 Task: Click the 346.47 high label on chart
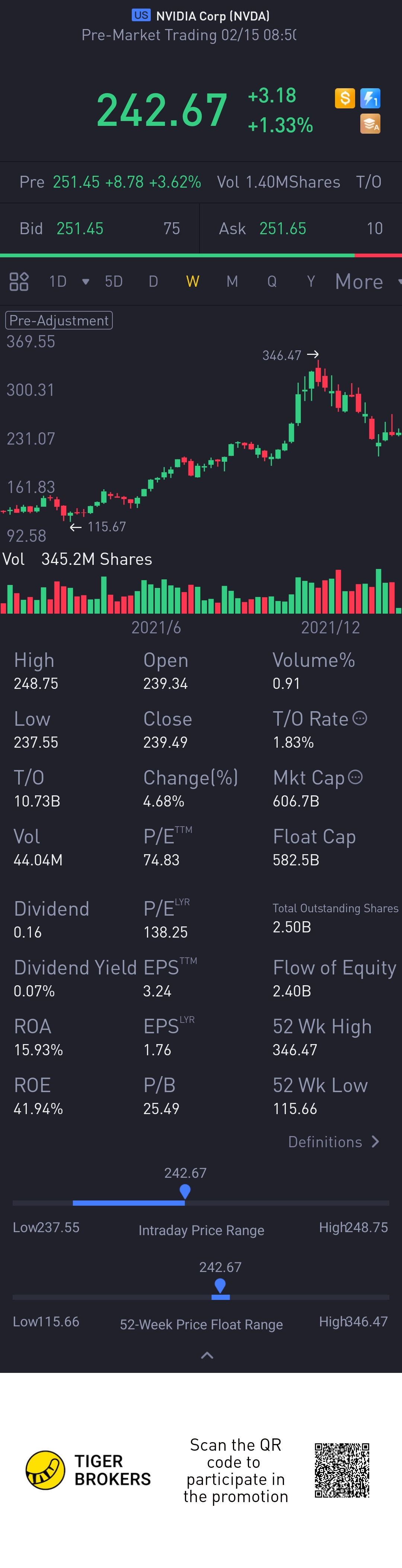(x=282, y=356)
